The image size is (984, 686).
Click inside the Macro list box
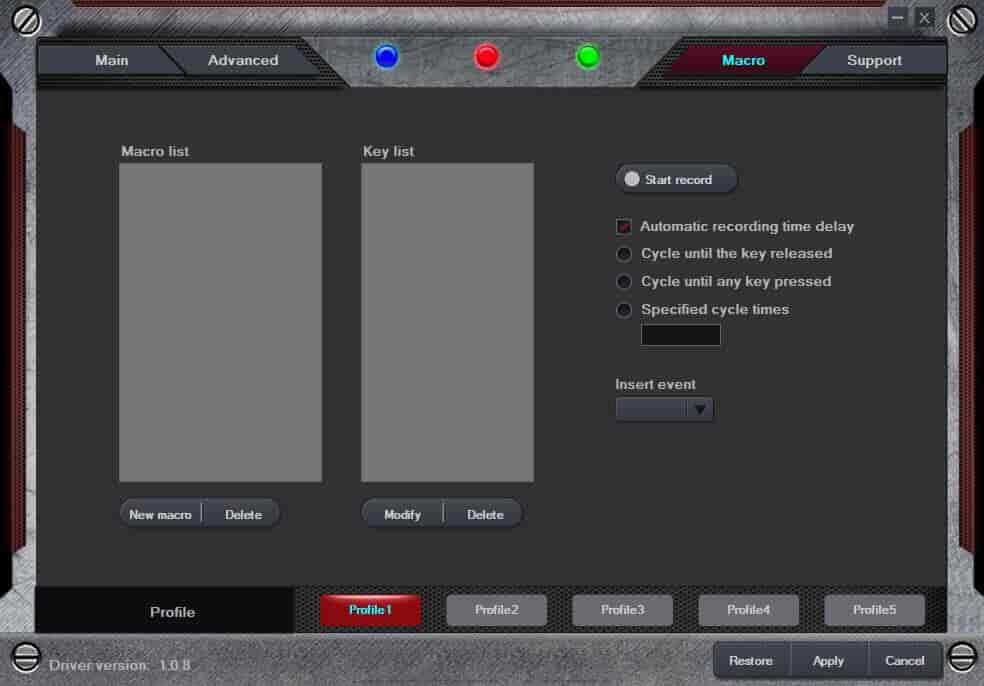(x=220, y=323)
